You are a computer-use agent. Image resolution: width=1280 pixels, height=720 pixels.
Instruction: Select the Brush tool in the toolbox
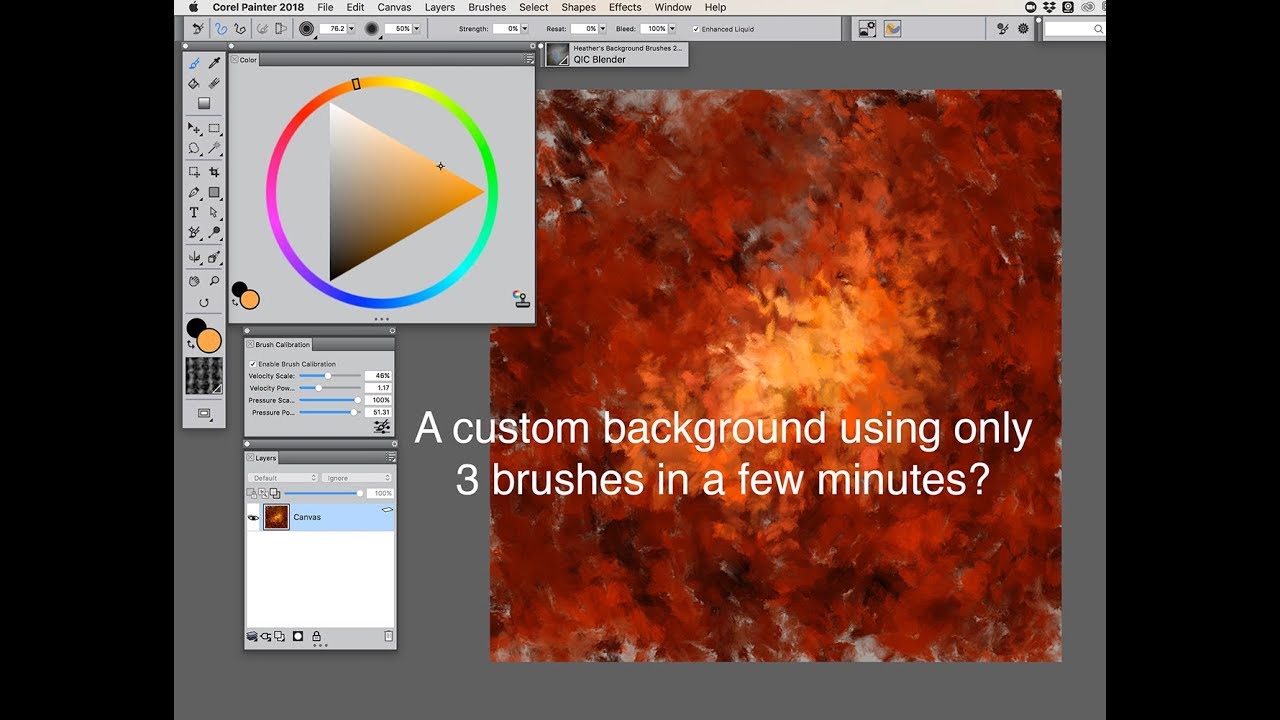(x=194, y=63)
